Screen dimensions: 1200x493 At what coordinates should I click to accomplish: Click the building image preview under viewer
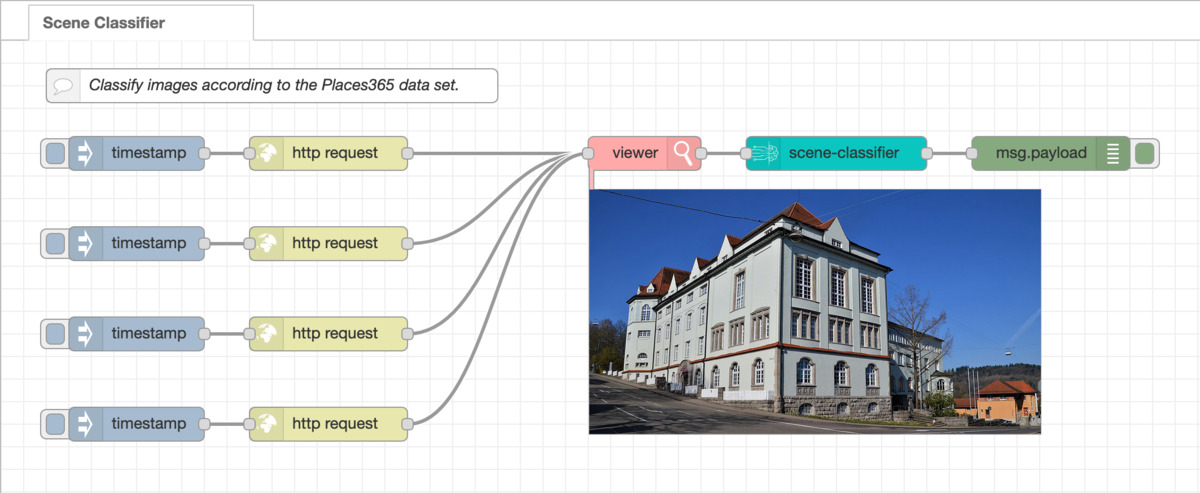coord(815,311)
